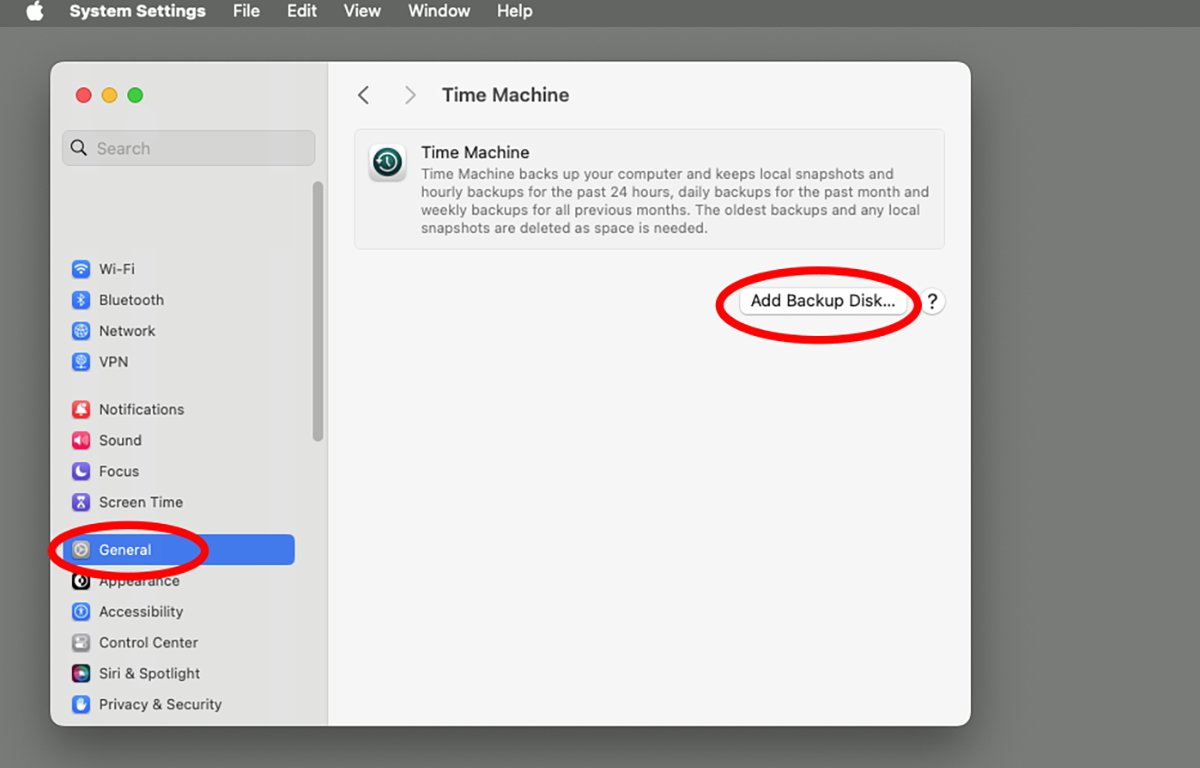Select Screen Time label in sidebar
This screenshot has height=768, width=1200.
[x=141, y=502]
